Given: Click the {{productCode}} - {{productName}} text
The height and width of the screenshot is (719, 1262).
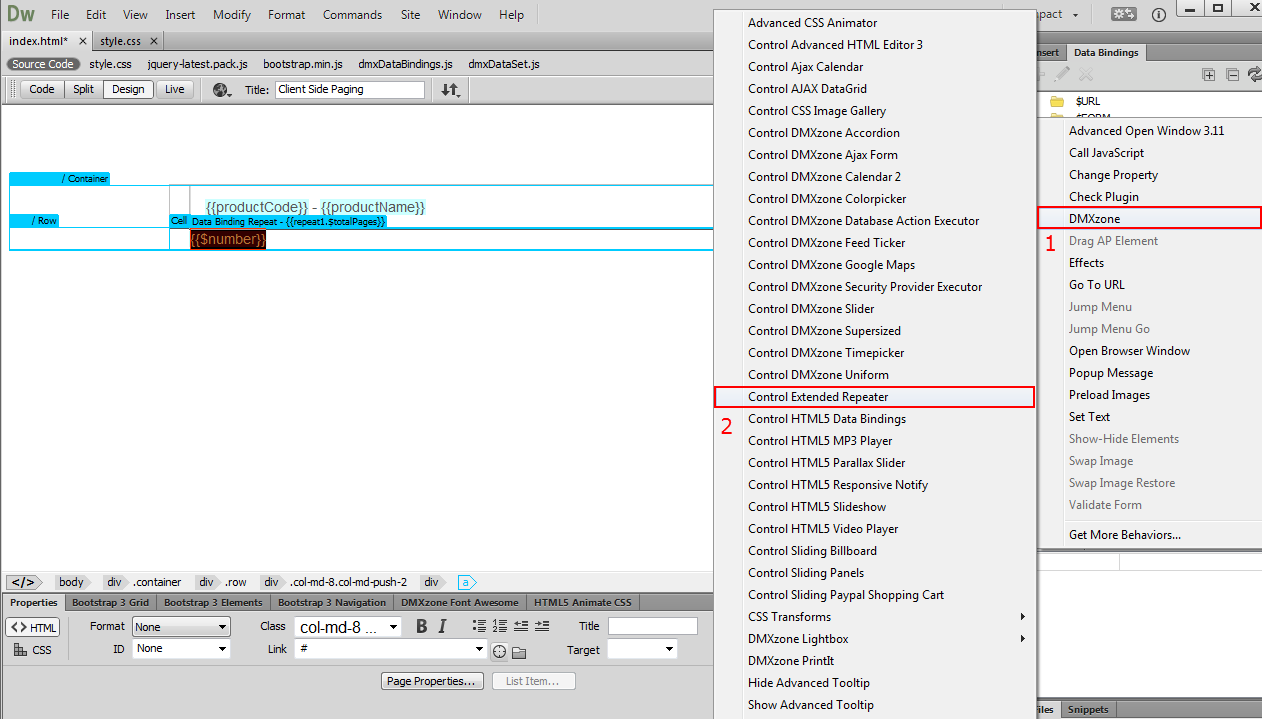Looking at the screenshot, I should (x=316, y=207).
